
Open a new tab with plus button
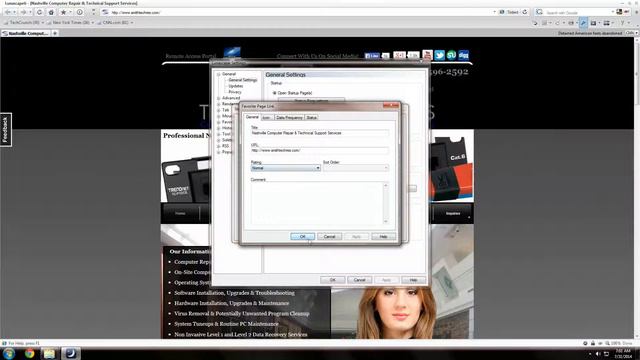tap(55, 33)
